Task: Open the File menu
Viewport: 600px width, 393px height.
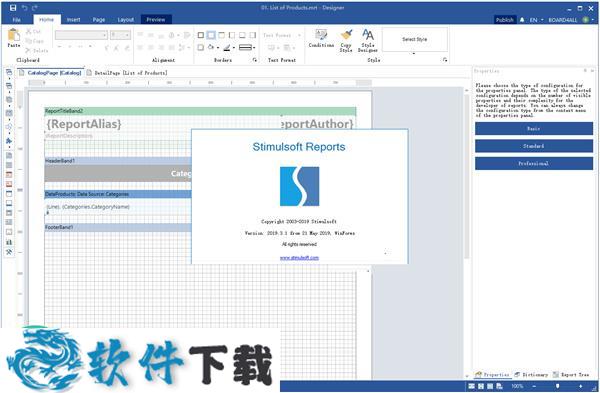Action: click(x=16, y=20)
